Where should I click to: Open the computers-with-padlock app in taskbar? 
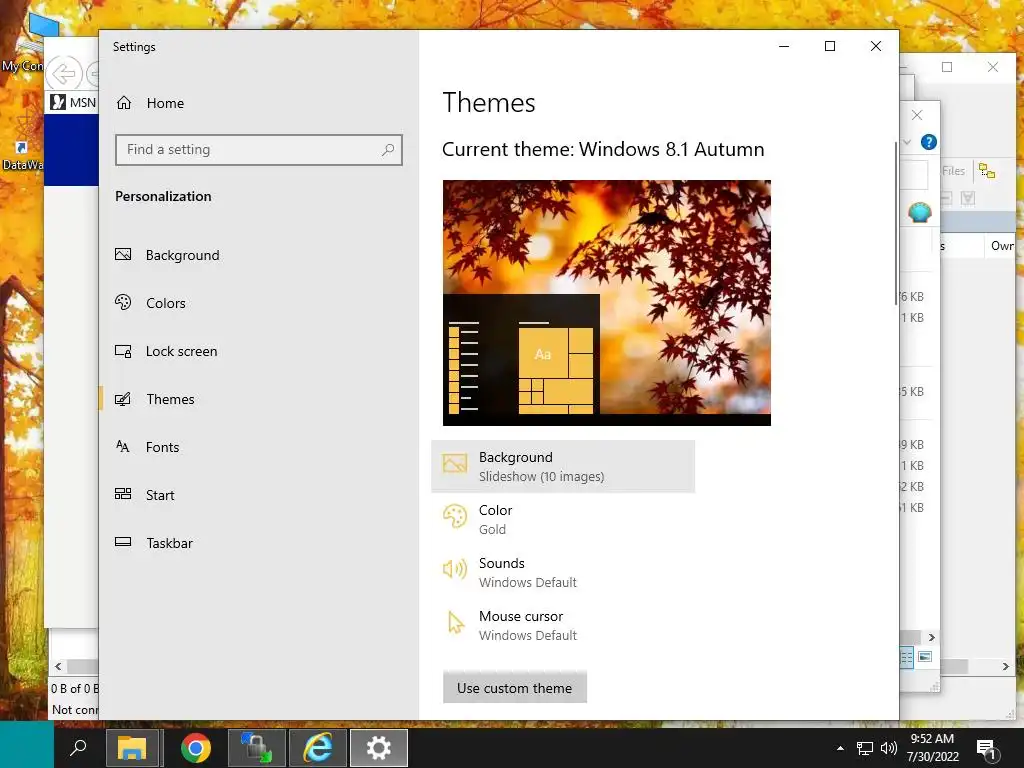click(x=257, y=747)
